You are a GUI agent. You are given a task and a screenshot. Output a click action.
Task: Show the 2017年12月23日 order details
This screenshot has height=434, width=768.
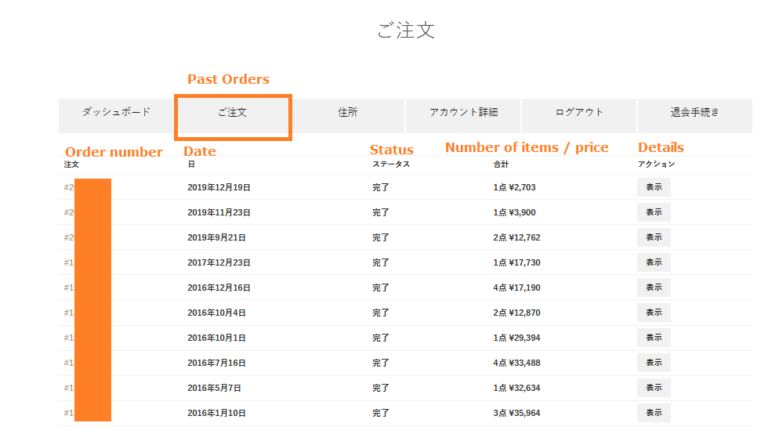(653, 262)
